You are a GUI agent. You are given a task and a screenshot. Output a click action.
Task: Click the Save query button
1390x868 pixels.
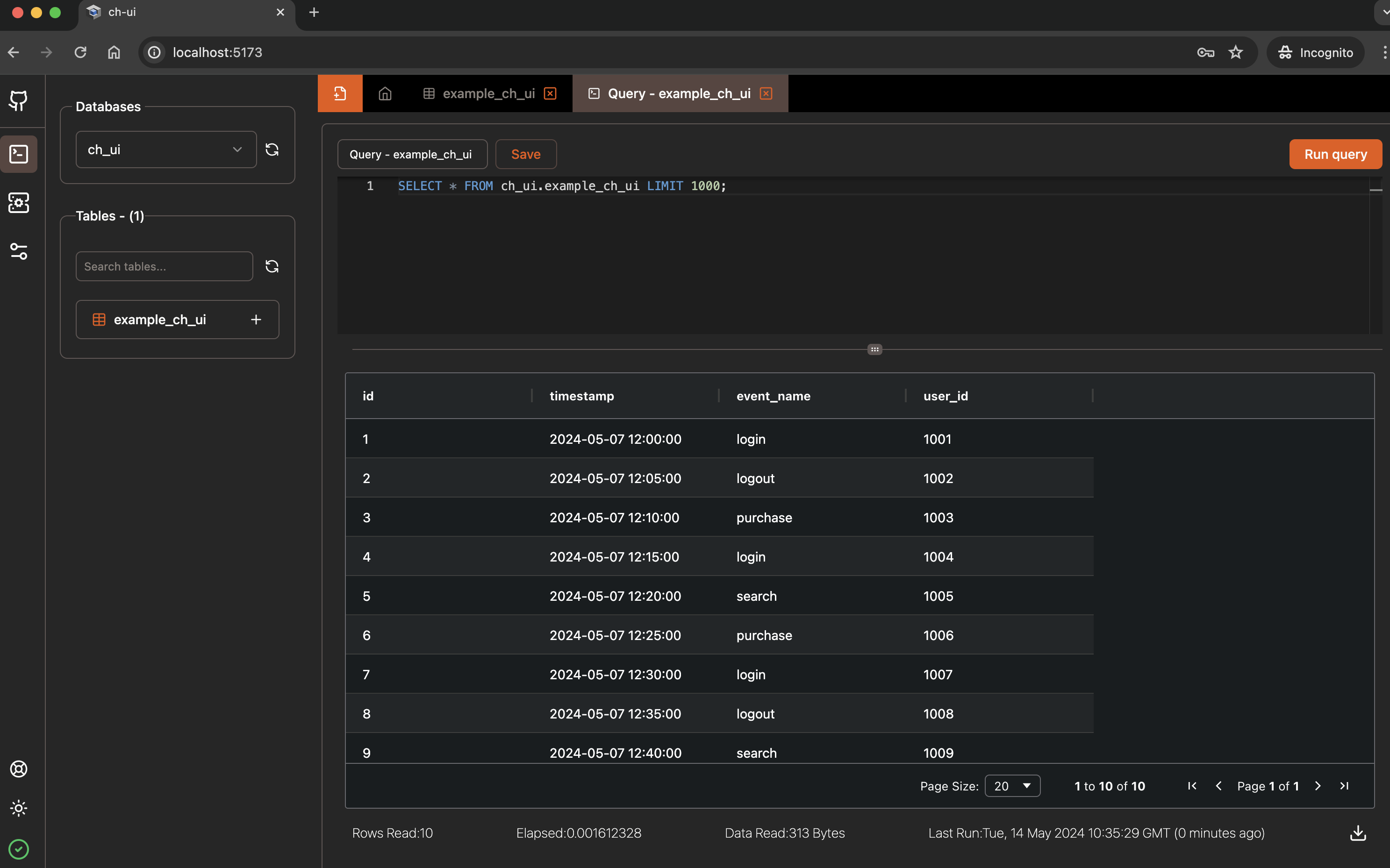click(x=525, y=154)
